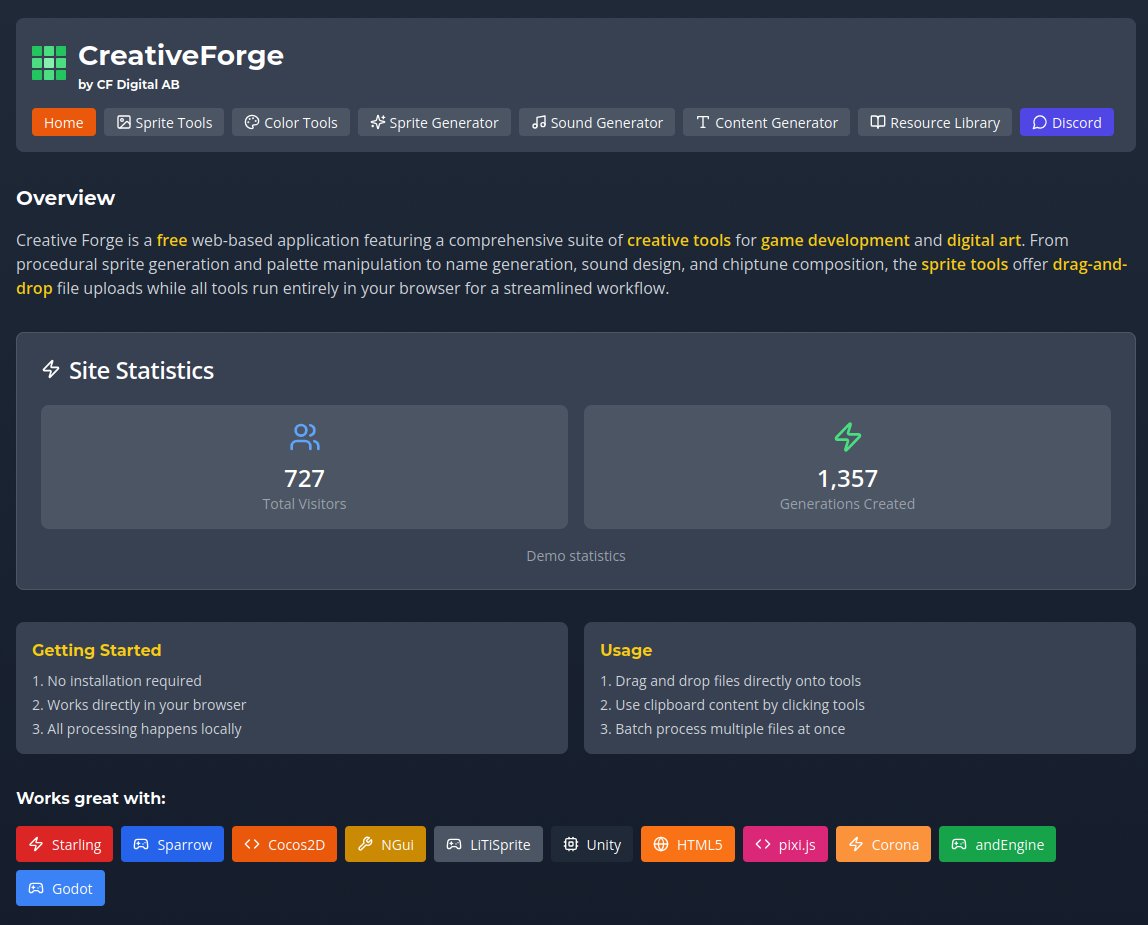Switch to the Sprite Generator tab
The height and width of the screenshot is (925, 1148).
(434, 122)
